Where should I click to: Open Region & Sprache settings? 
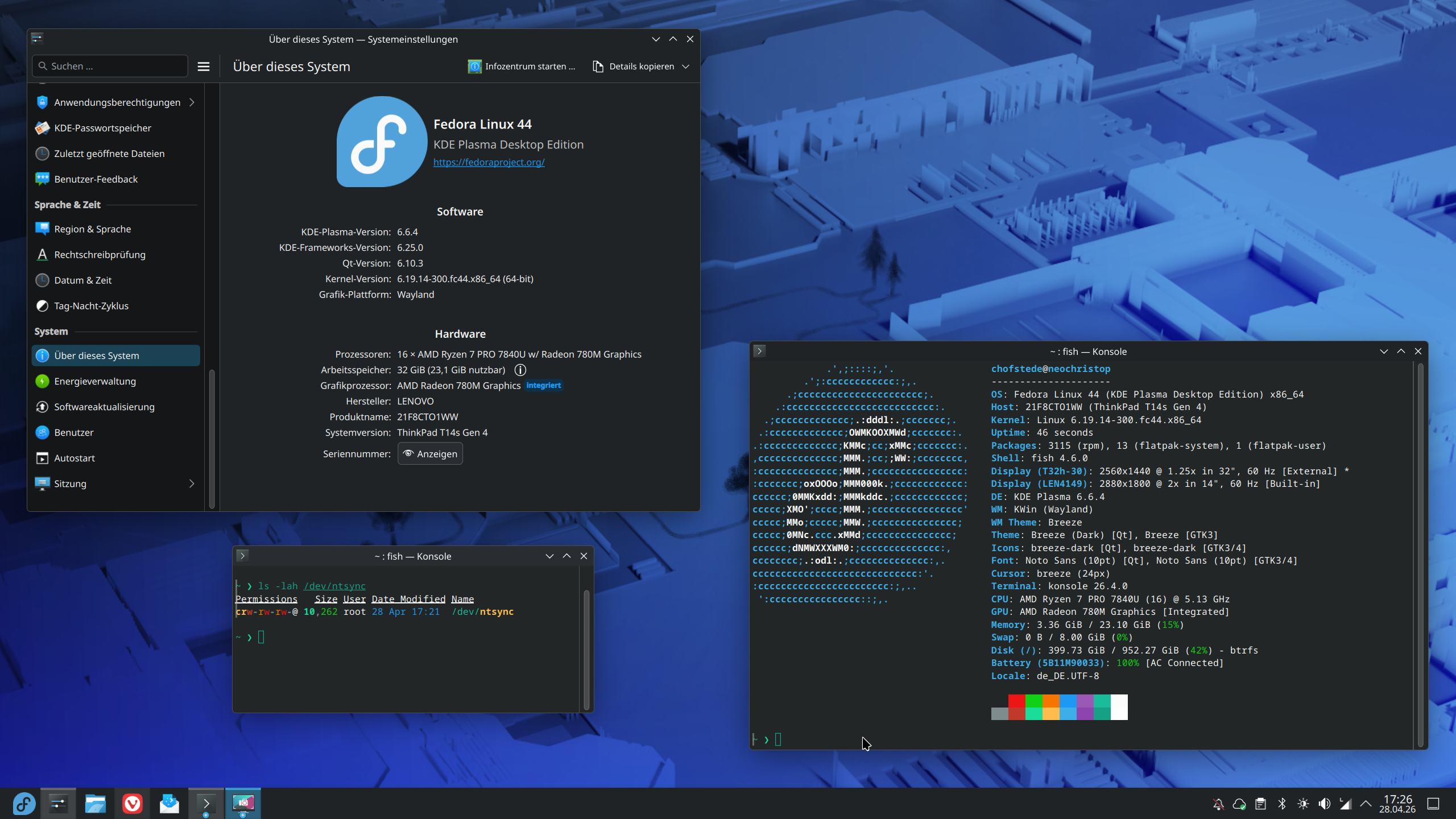[x=92, y=229]
